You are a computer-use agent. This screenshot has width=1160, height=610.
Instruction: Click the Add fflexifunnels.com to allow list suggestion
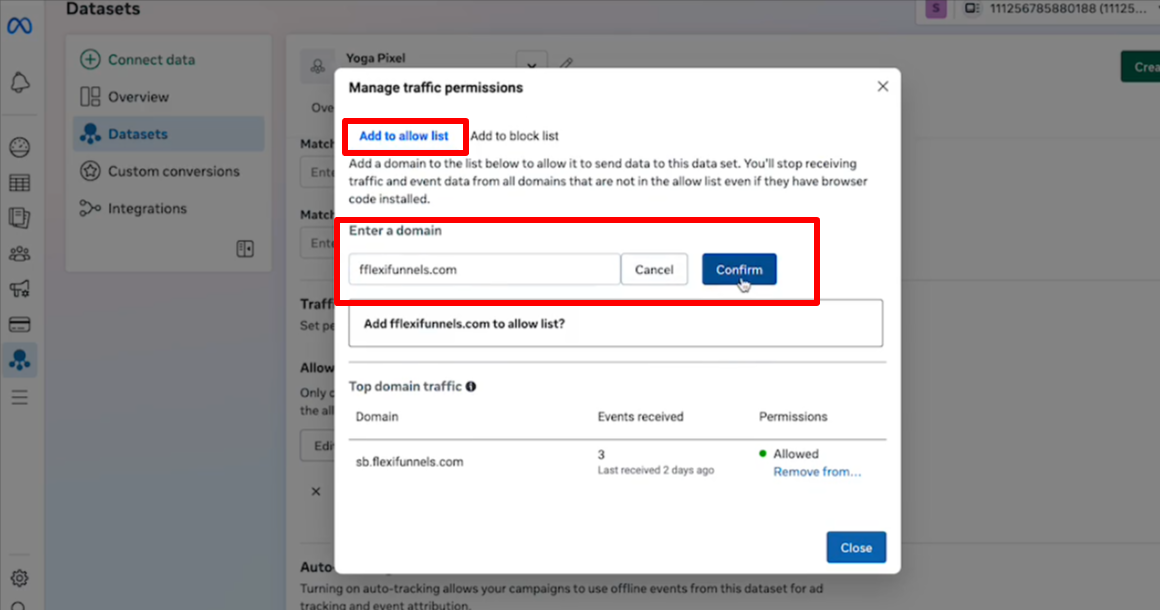(616, 323)
